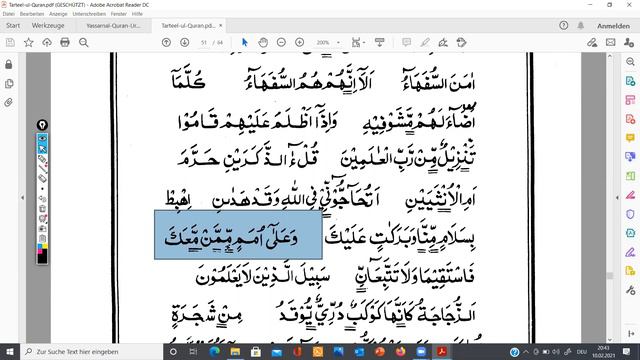Image resolution: width=640 pixels, height=360 pixels.
Task: Open More Tools wrench icon in right pane
Action: tap(630, 290)
